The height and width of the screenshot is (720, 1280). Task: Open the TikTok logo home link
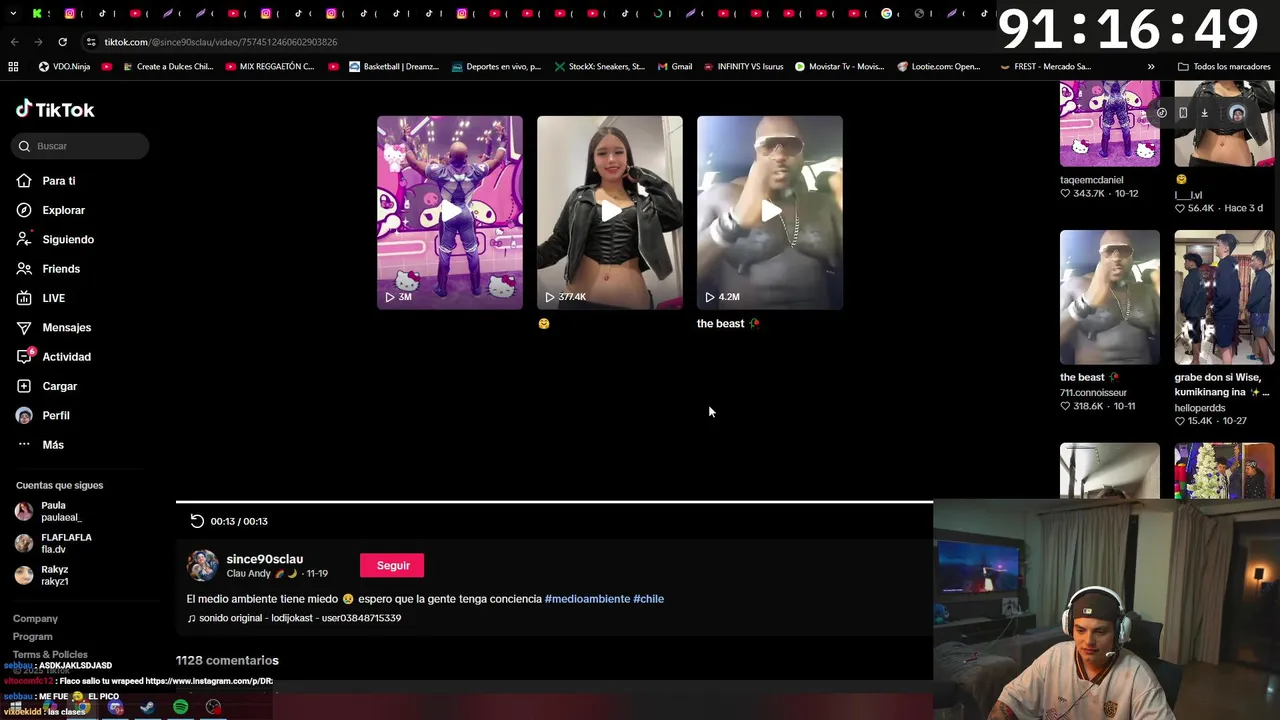click(x=55, y=109)
